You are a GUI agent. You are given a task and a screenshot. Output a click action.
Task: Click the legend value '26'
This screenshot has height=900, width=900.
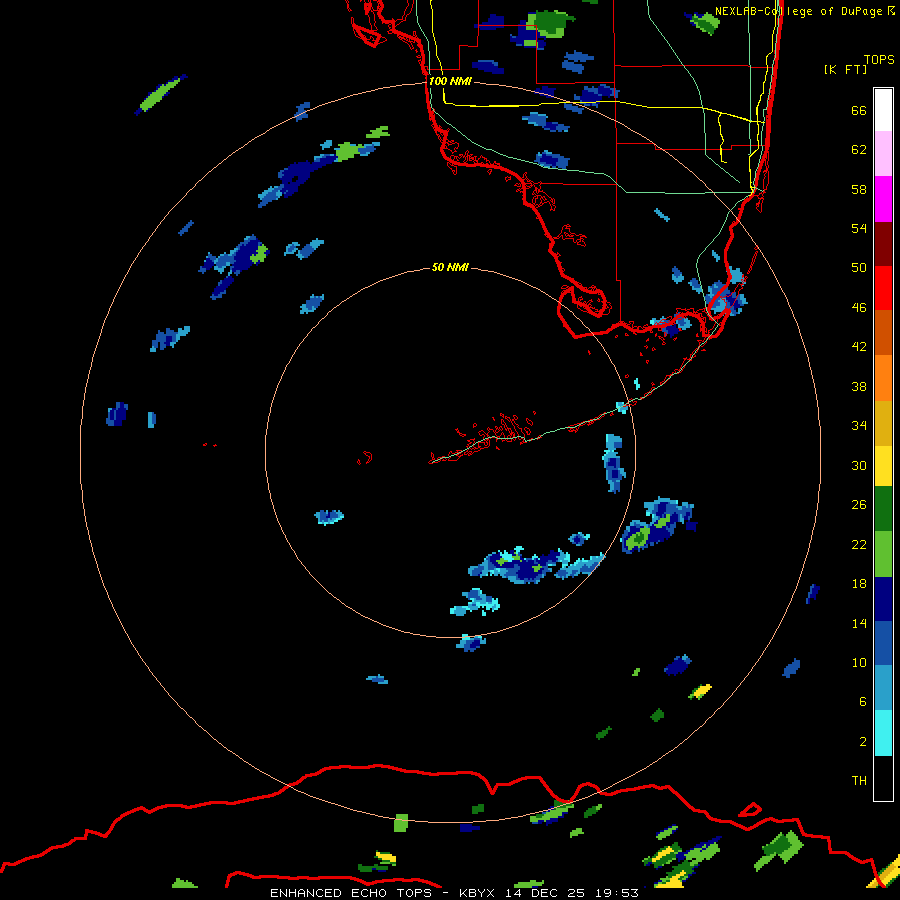[859, 505]
